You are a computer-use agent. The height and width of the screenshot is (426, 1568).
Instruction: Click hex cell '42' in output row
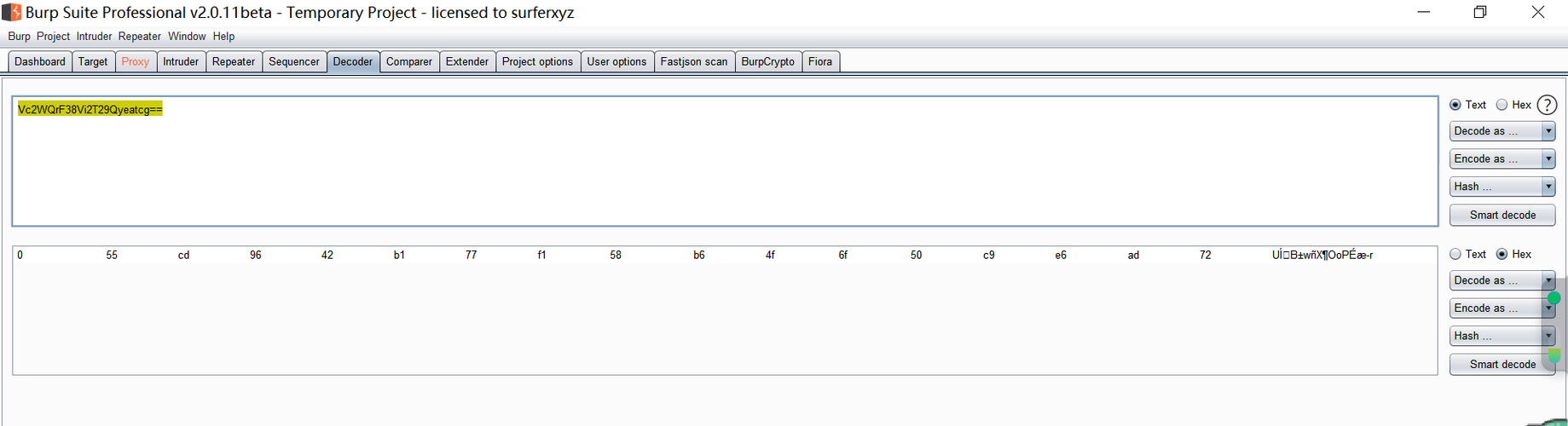tap(327, 255)
